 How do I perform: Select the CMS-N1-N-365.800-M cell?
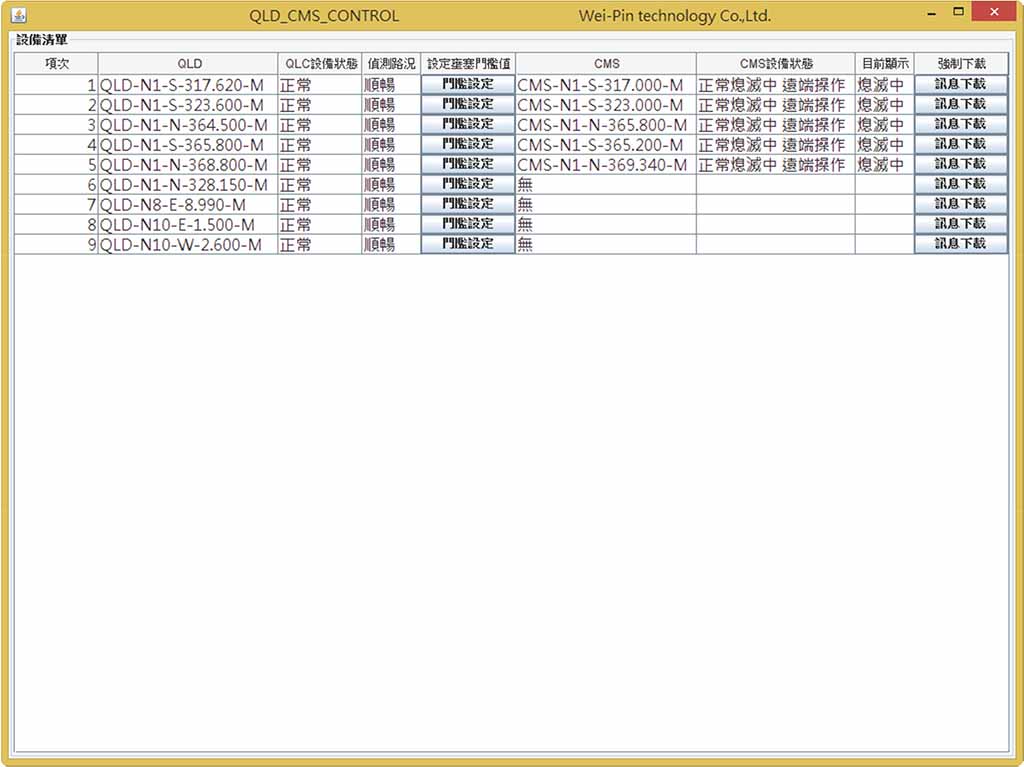[x=606, y=124]
